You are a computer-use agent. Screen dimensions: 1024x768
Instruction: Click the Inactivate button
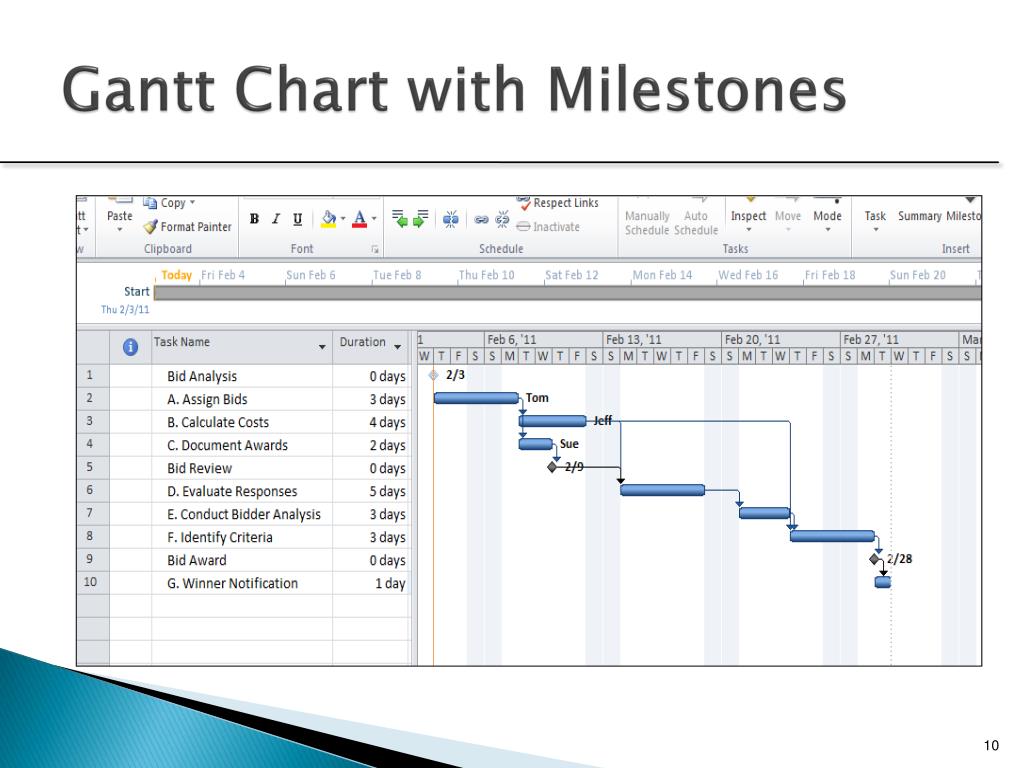pos(548,227)
